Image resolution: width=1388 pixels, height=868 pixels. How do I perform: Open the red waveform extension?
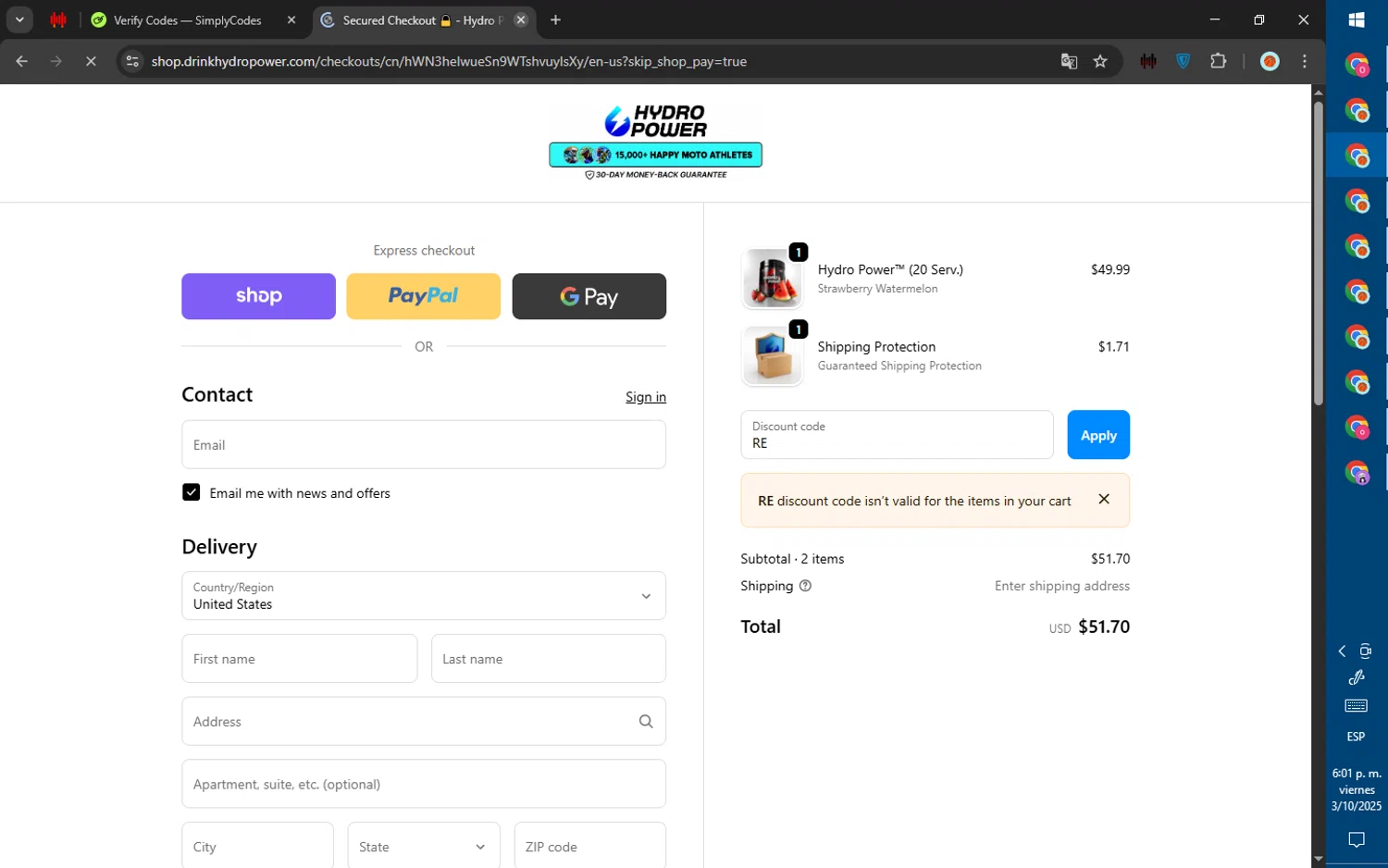point(1148,61)
